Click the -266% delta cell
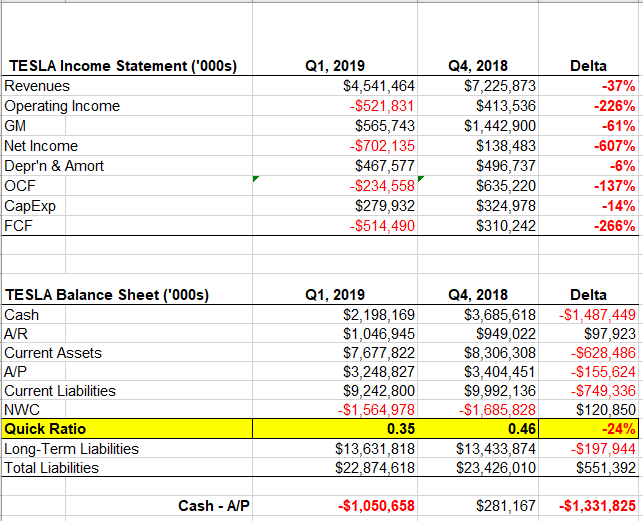 pos(615,226)
